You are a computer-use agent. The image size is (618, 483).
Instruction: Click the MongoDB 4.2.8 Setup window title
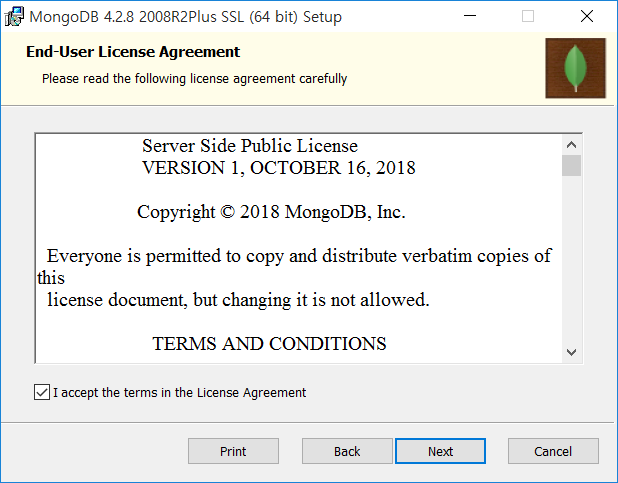coord(186,17)
